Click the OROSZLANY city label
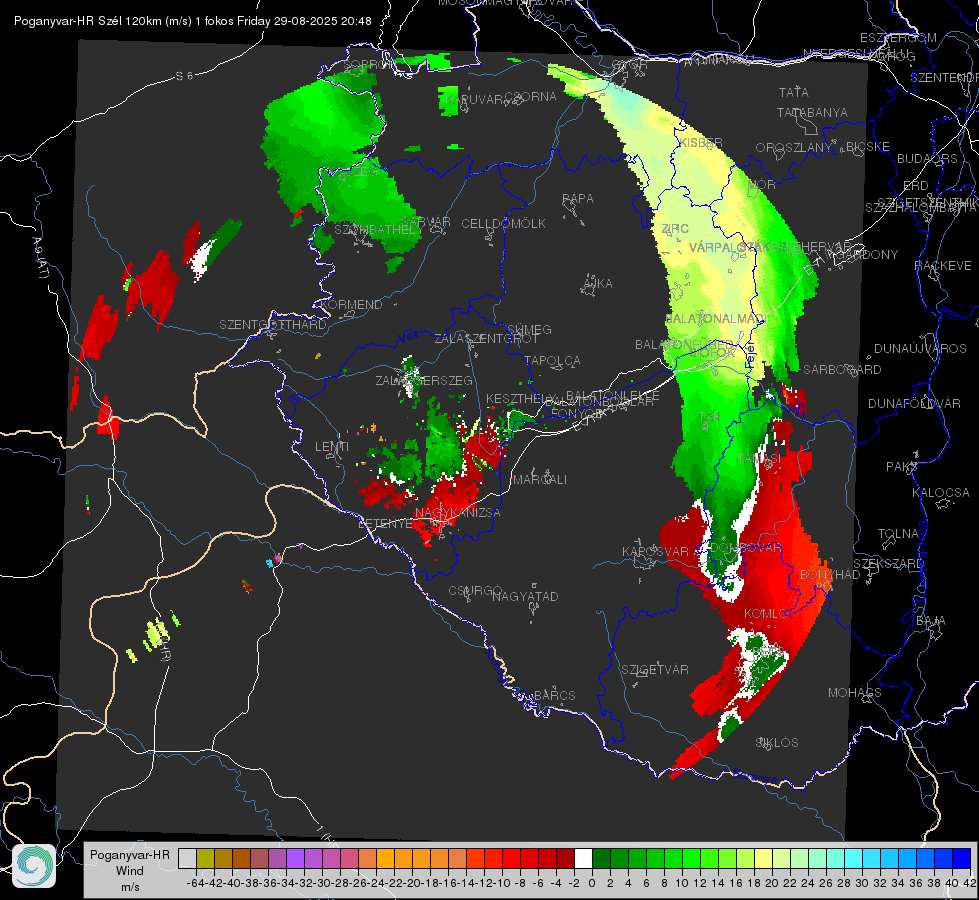 point(794,147)
